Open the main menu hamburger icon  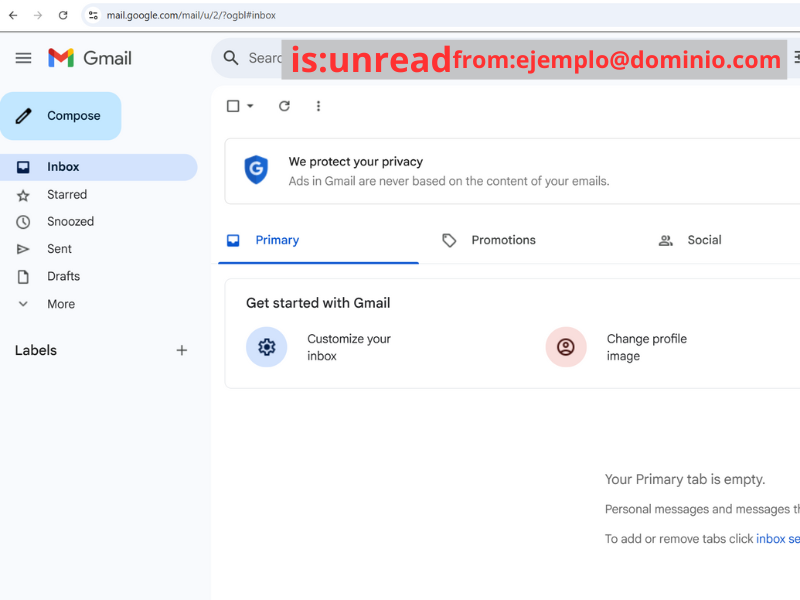pos(23,58)
